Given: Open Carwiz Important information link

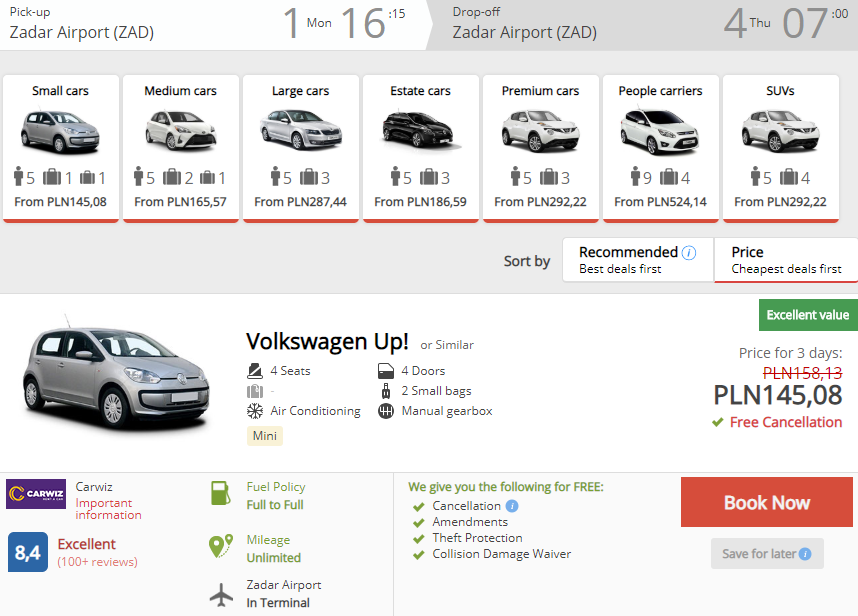Looking at the screenshot, I should pyautogui.click(x=108, y=509).
